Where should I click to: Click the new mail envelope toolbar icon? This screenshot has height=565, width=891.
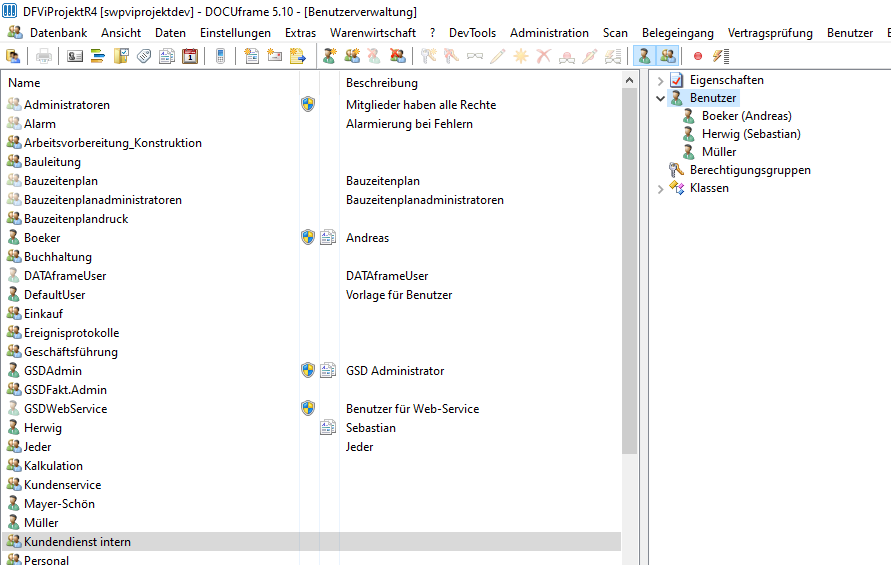pos(274,56)
